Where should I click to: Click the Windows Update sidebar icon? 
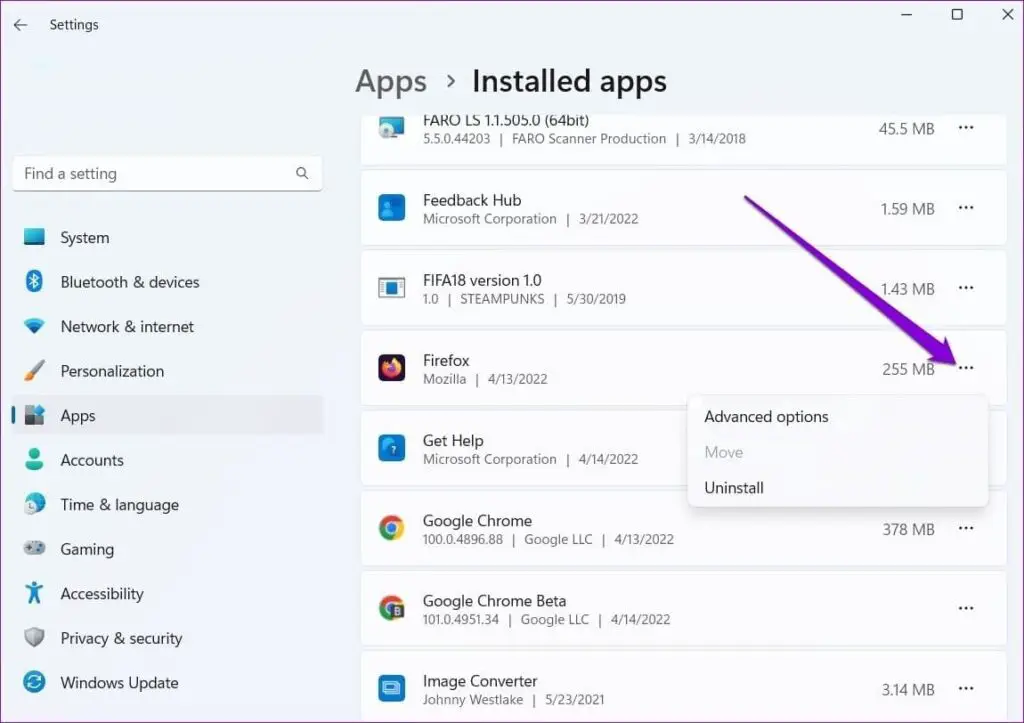pos(35,682)
